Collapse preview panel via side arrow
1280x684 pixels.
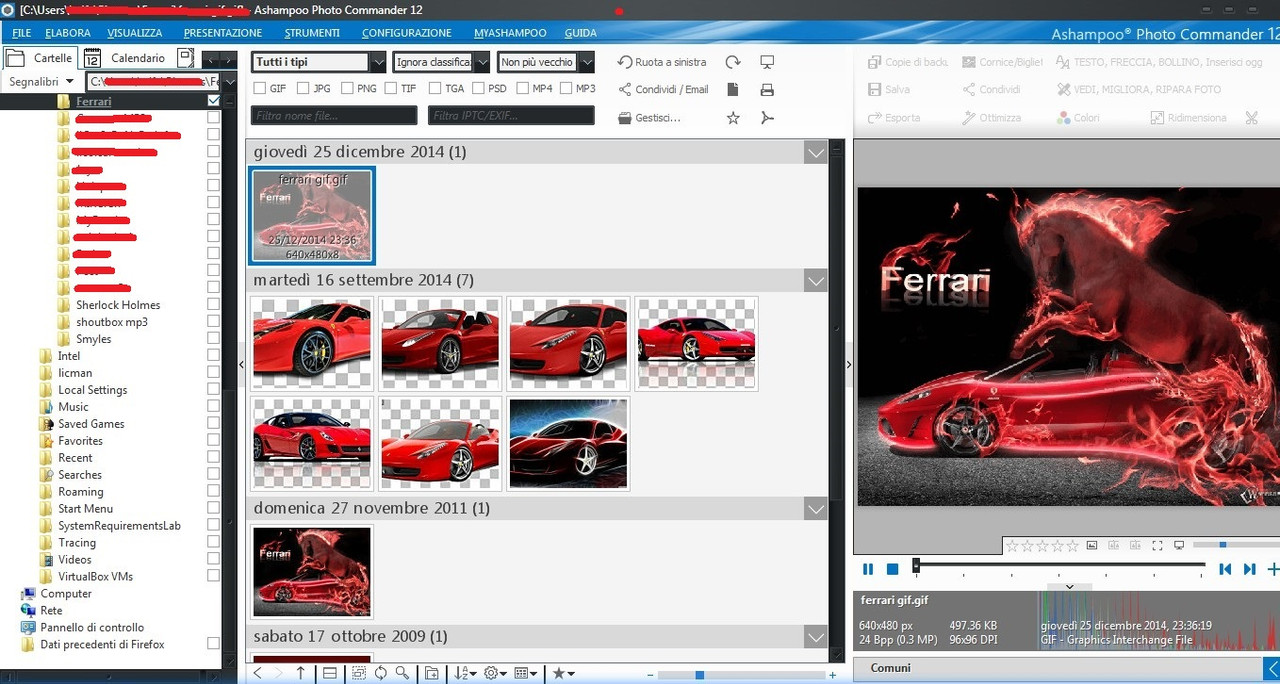[x=849, y=365]
